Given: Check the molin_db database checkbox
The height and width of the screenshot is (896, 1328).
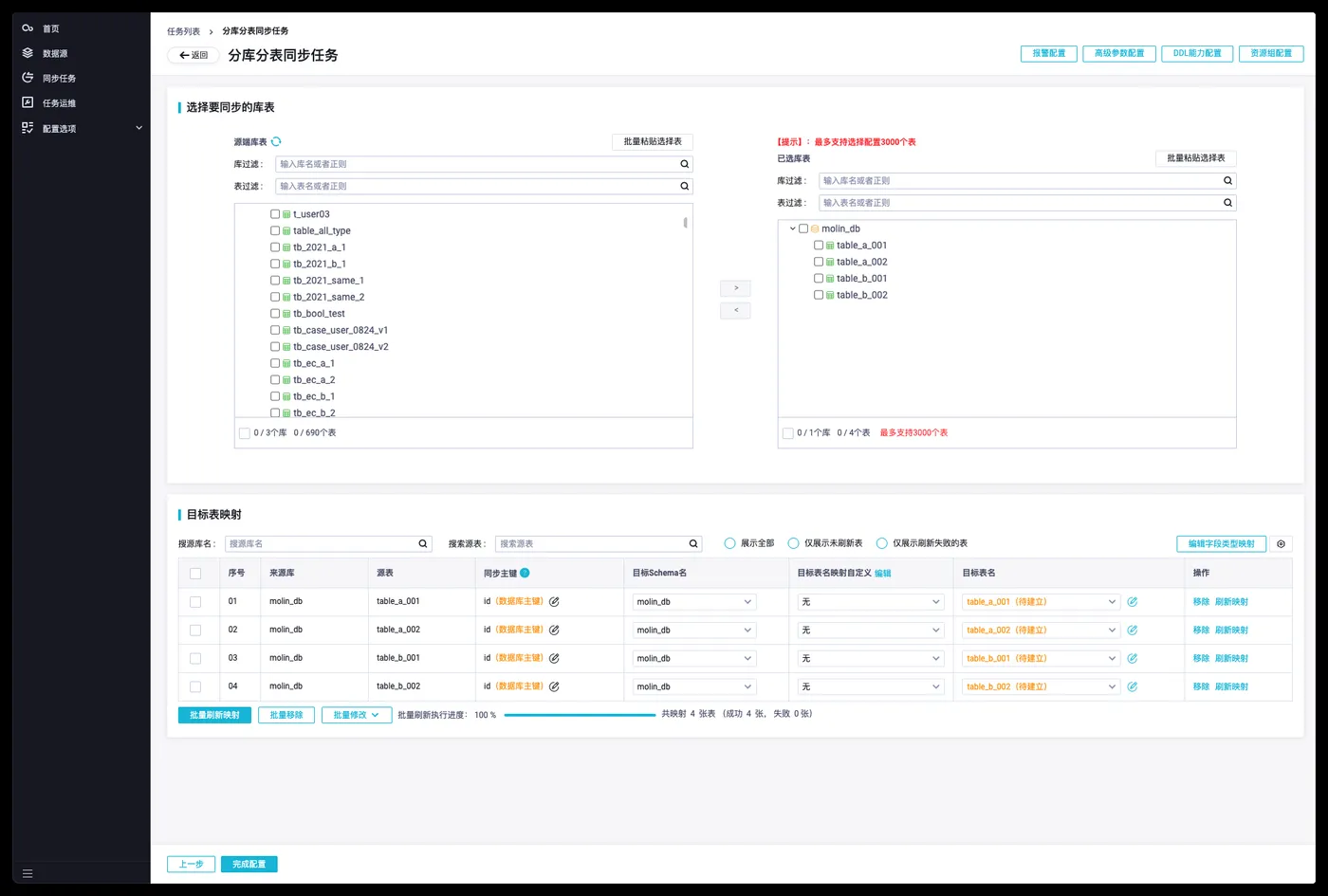Looking at the screenshot, I should pyautogui.click(x=803, y=229).
